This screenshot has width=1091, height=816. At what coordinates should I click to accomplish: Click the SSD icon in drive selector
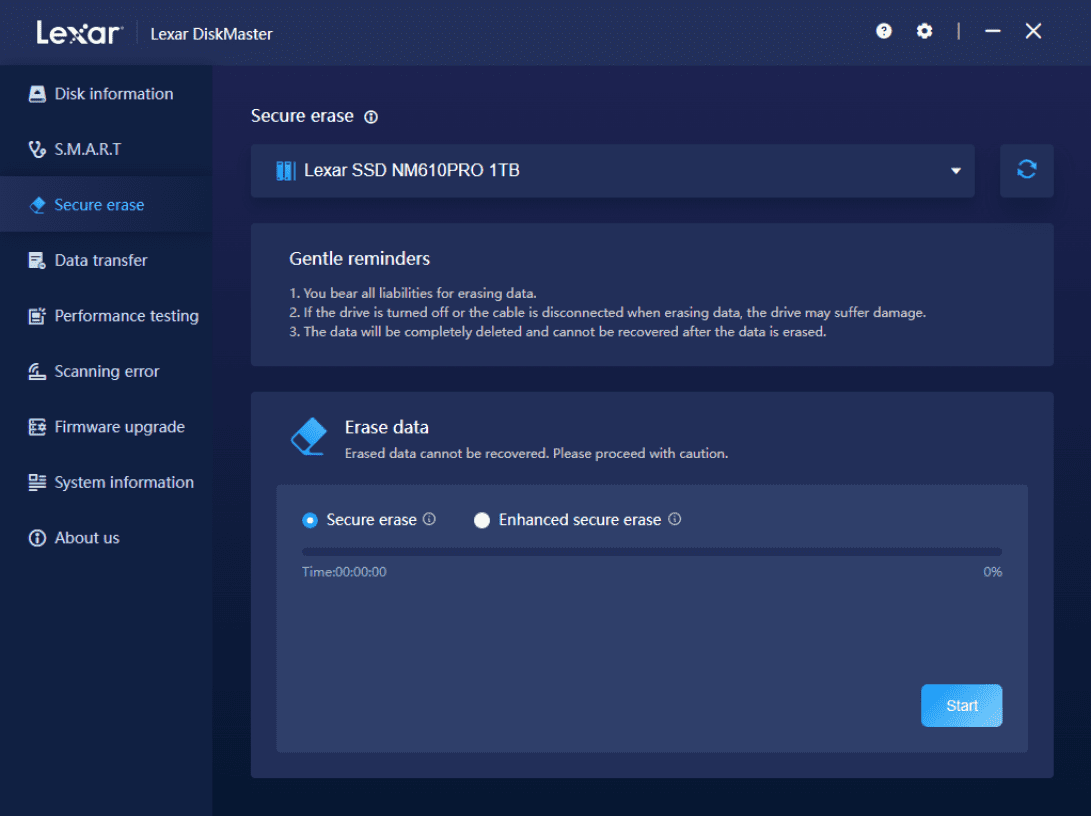(285, 170)
